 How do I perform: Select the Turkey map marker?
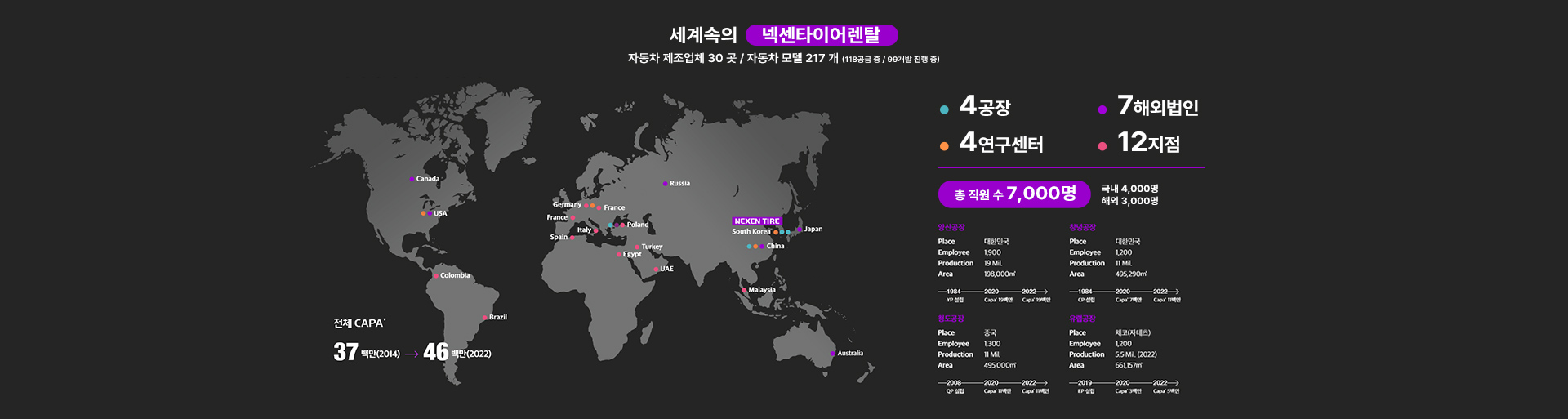(x=637, y=247)
